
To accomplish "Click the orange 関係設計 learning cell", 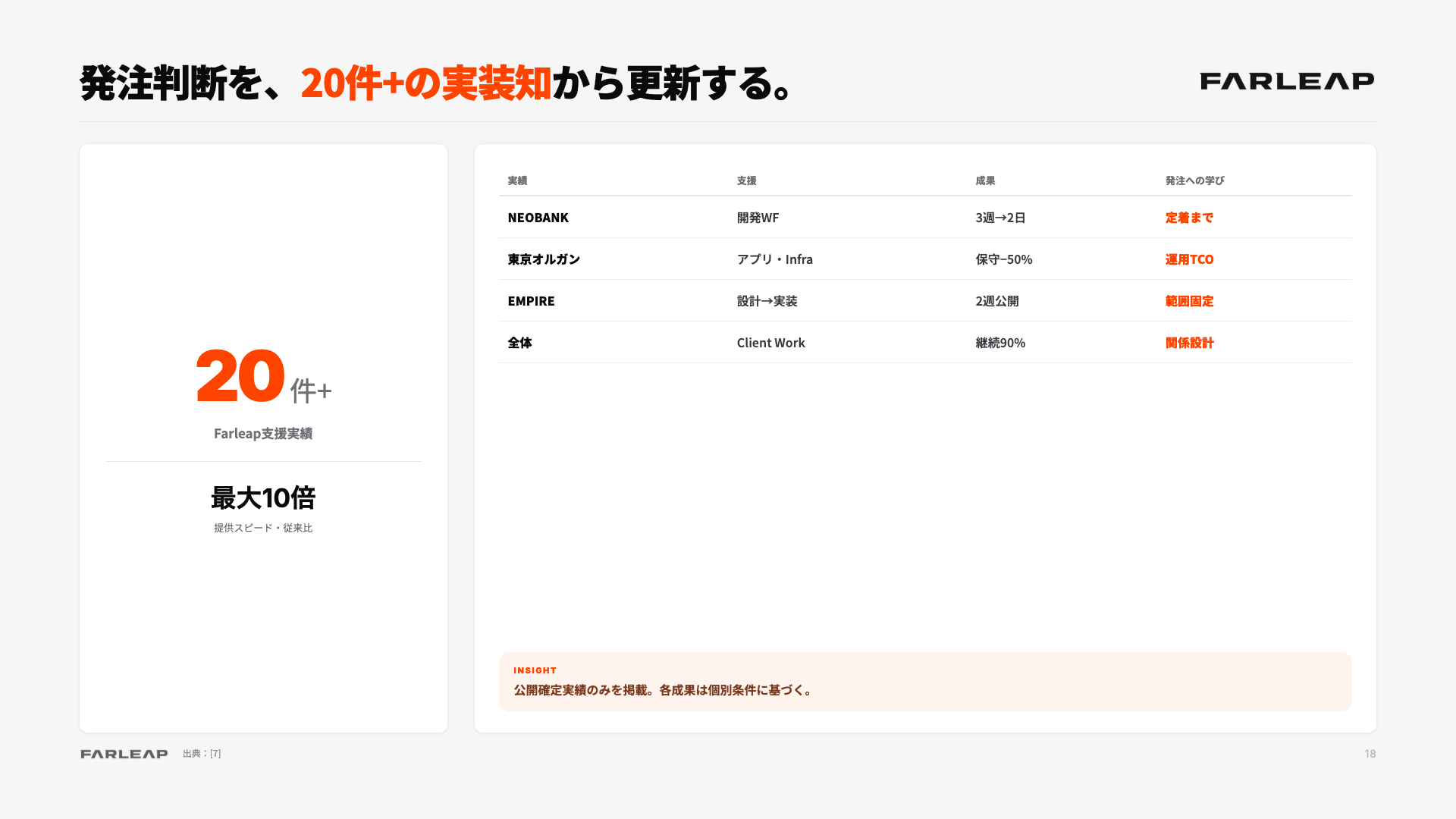I will [1189, 343].
